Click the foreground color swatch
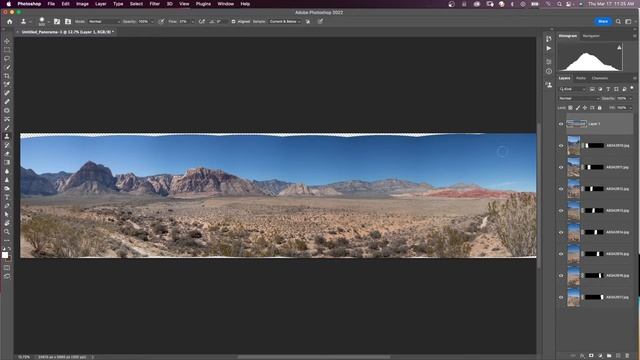640x360 pixels. tap(5, 255)
